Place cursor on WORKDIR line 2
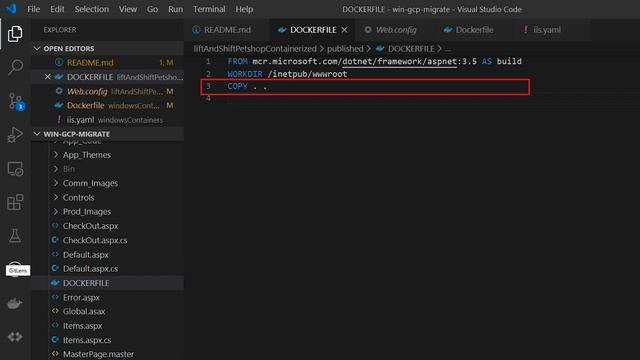The width and height of the screenshot is (640, 360). (287, 74)
